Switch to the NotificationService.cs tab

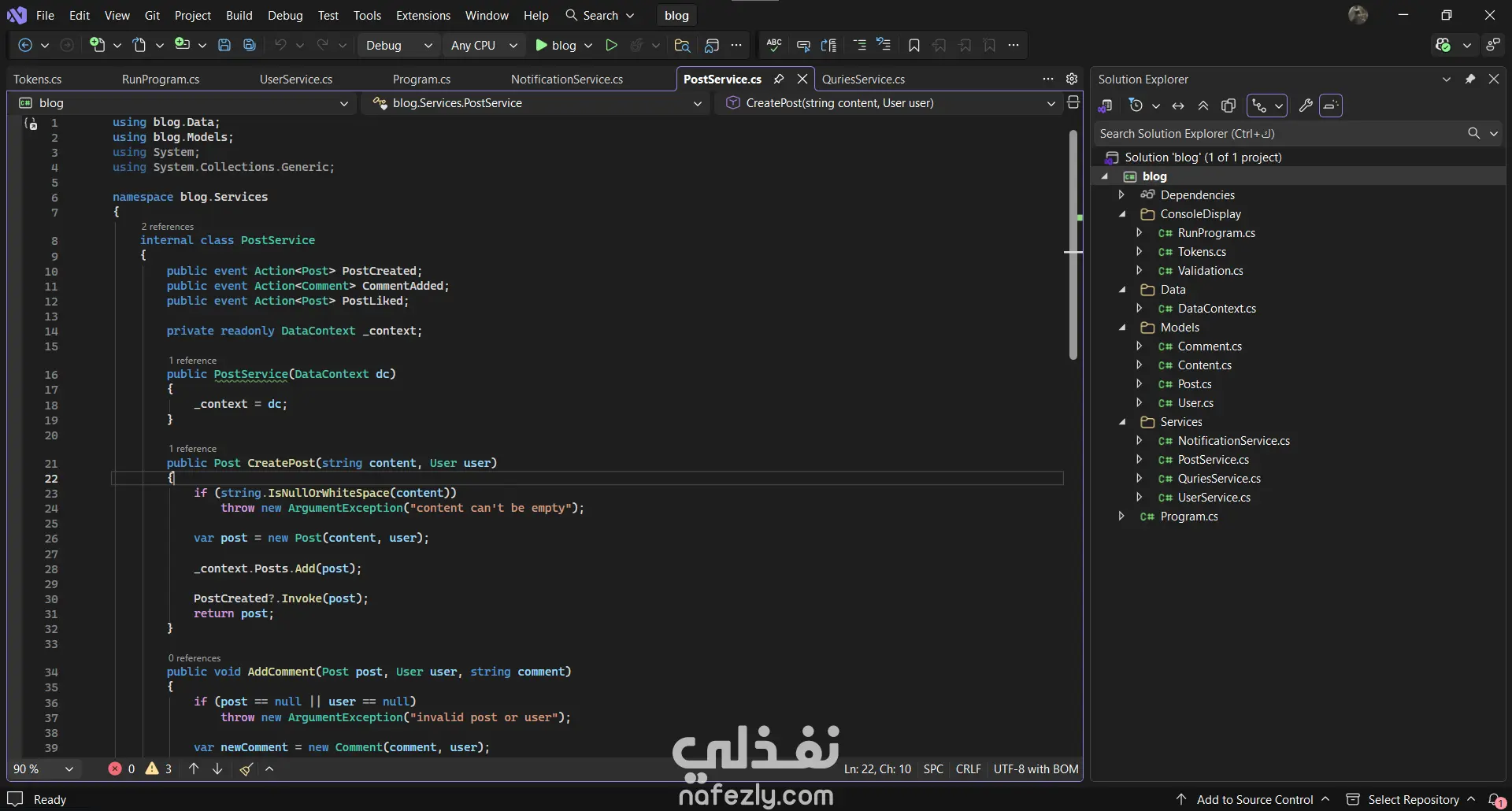pos(567,80)
